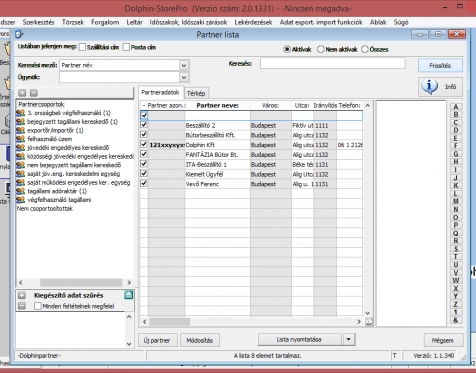Select the FANTÁZIA Bútor Bt. partner row
476x373 pixels.
point(251,154)
